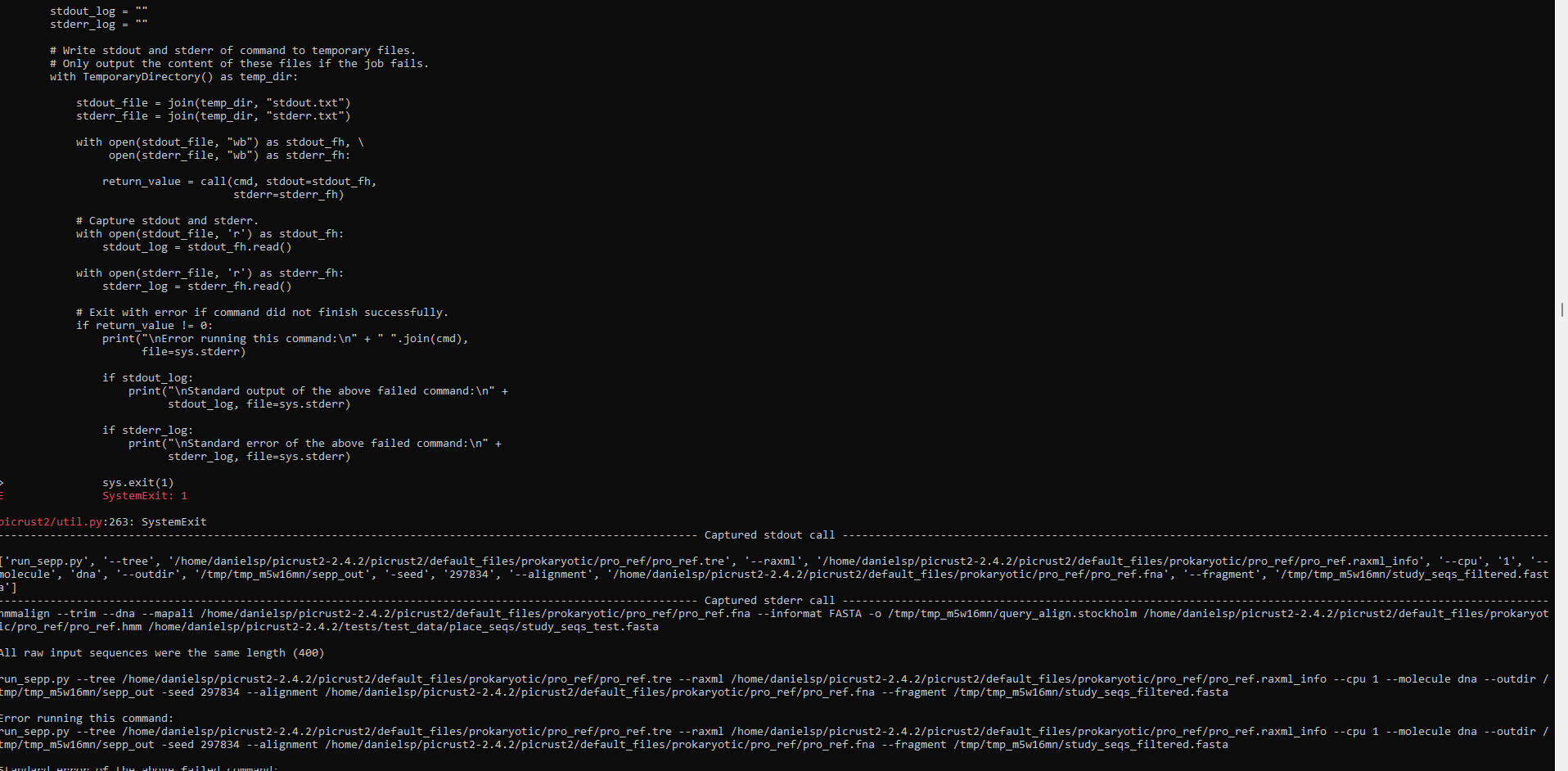Click the 'Captured stdout call' section header
1568x771 pixels.
tap(769, 535)
